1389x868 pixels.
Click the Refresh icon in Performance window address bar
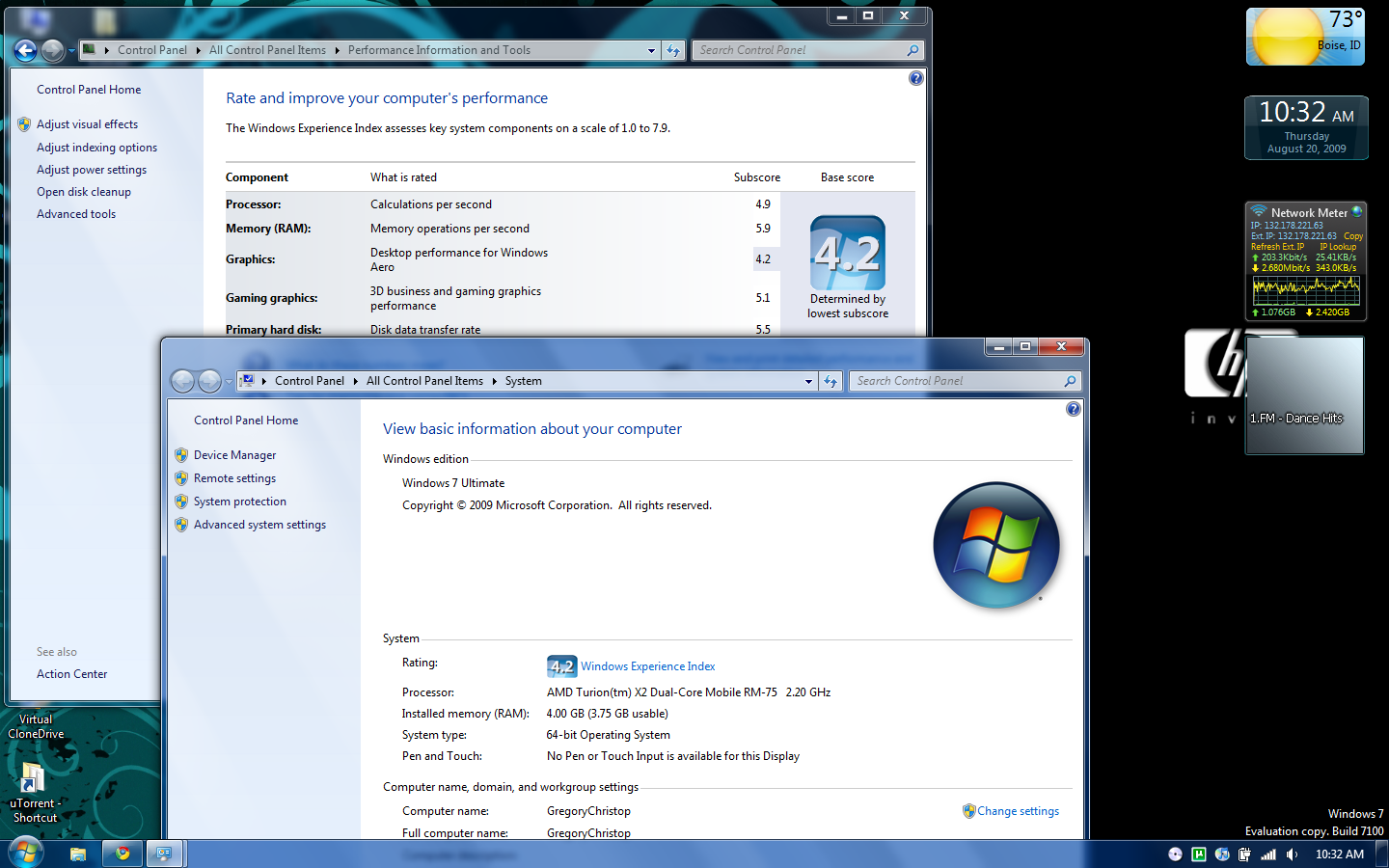pos(673,50)
